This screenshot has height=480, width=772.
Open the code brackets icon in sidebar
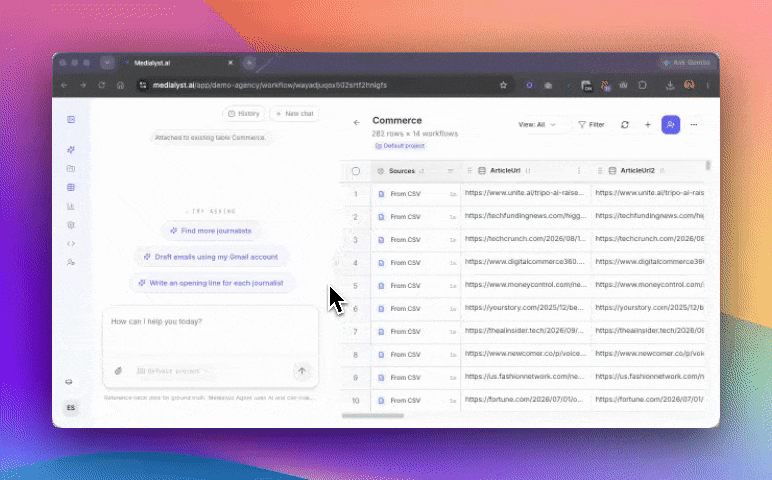tap(71, 244)
